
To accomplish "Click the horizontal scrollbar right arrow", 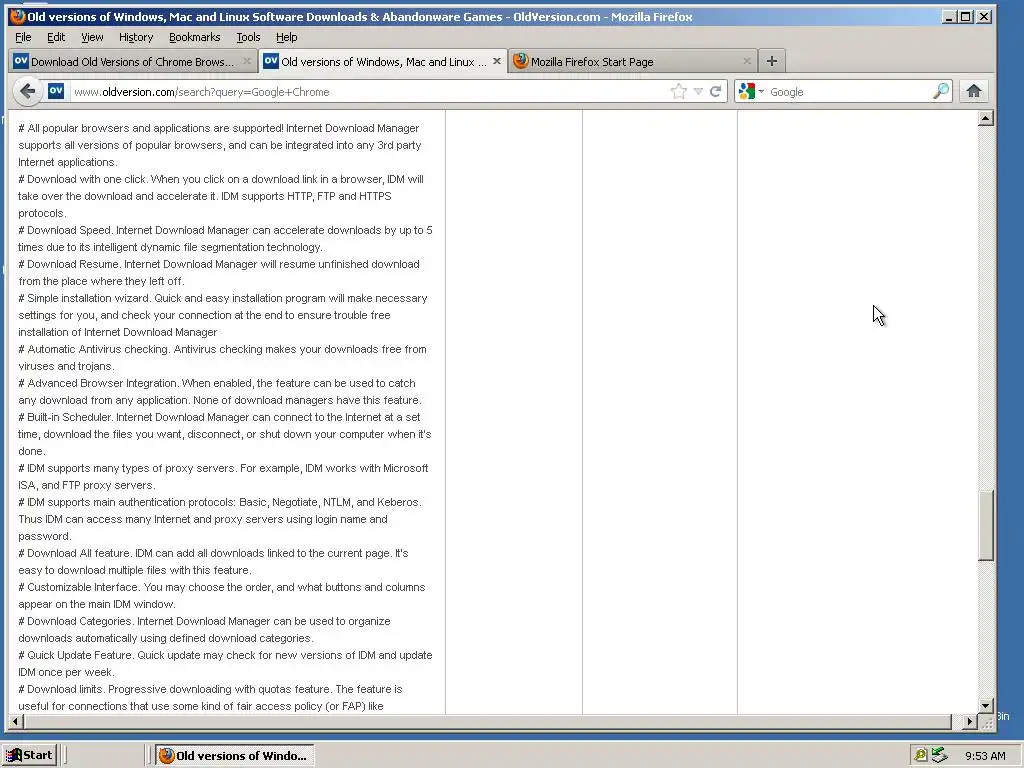I will [970, 722].
